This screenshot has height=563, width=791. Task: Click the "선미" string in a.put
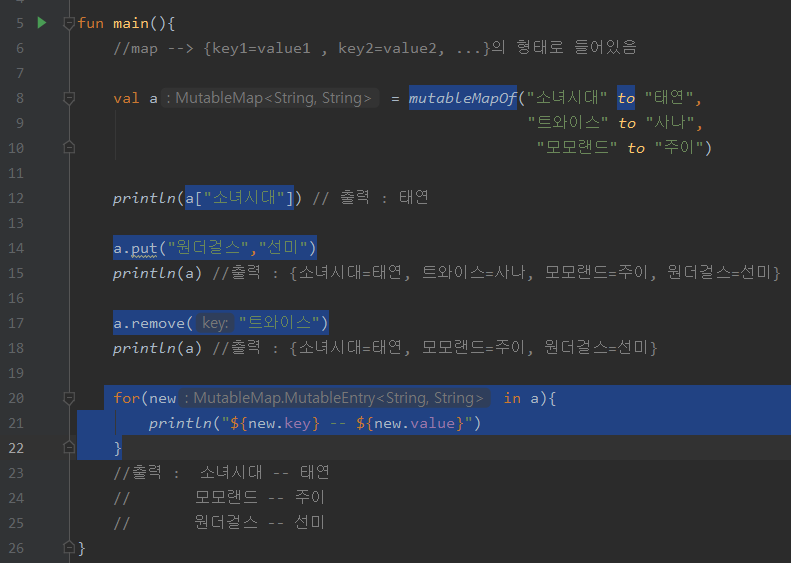[284, 248]
